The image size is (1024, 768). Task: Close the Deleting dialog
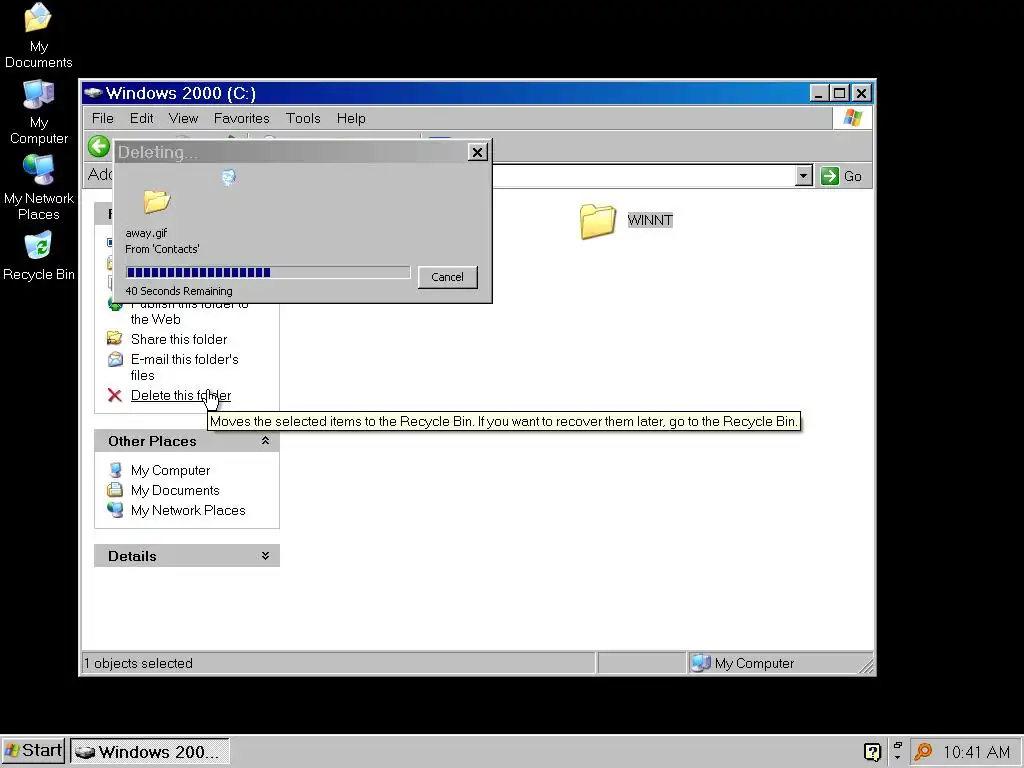coord(477,152)
